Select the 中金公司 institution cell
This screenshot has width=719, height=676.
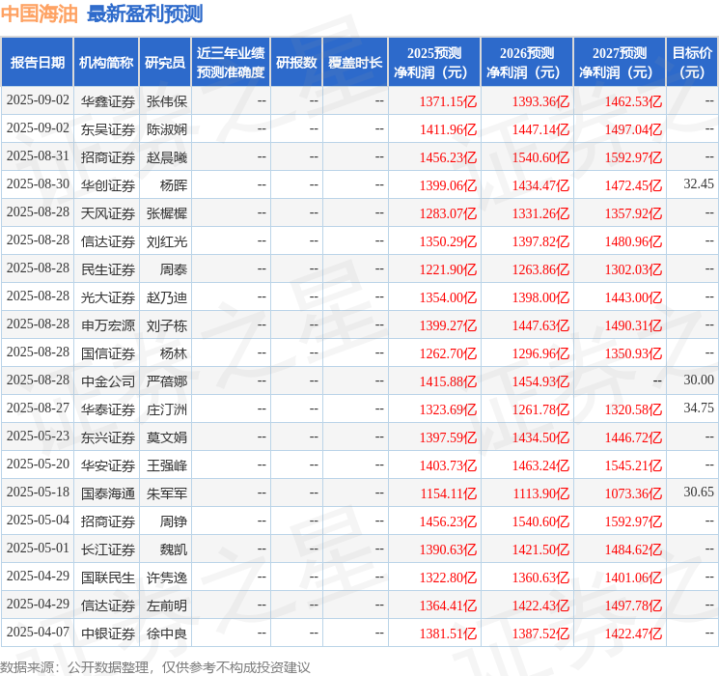pos(108,382)
